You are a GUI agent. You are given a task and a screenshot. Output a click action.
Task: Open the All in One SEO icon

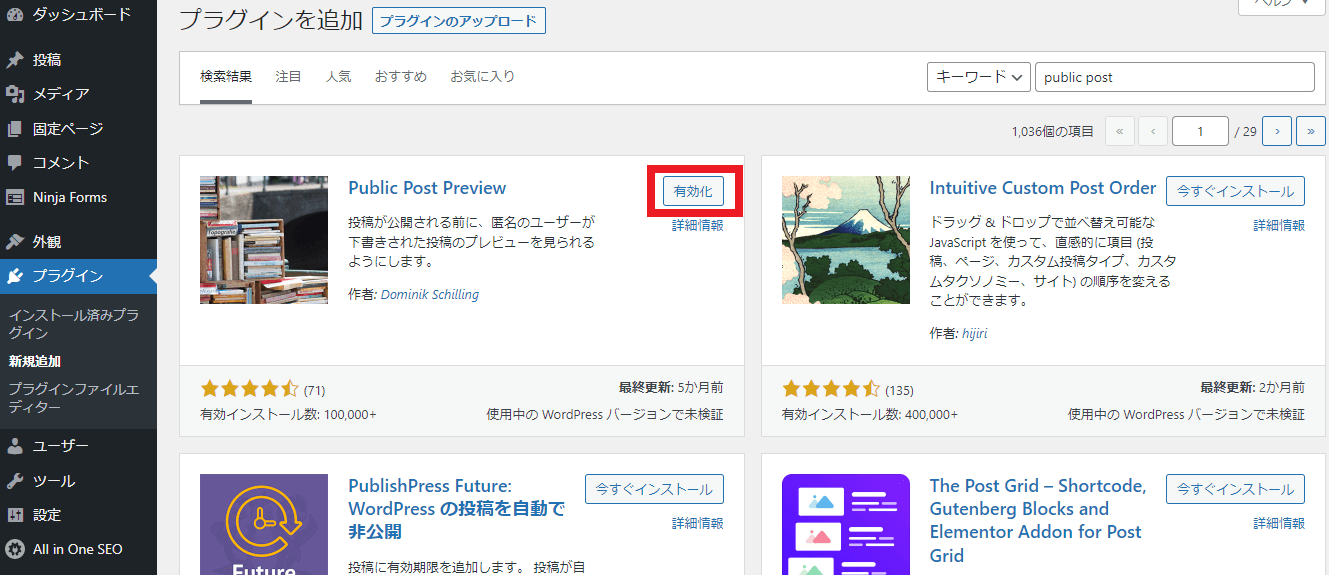point(15,549)
